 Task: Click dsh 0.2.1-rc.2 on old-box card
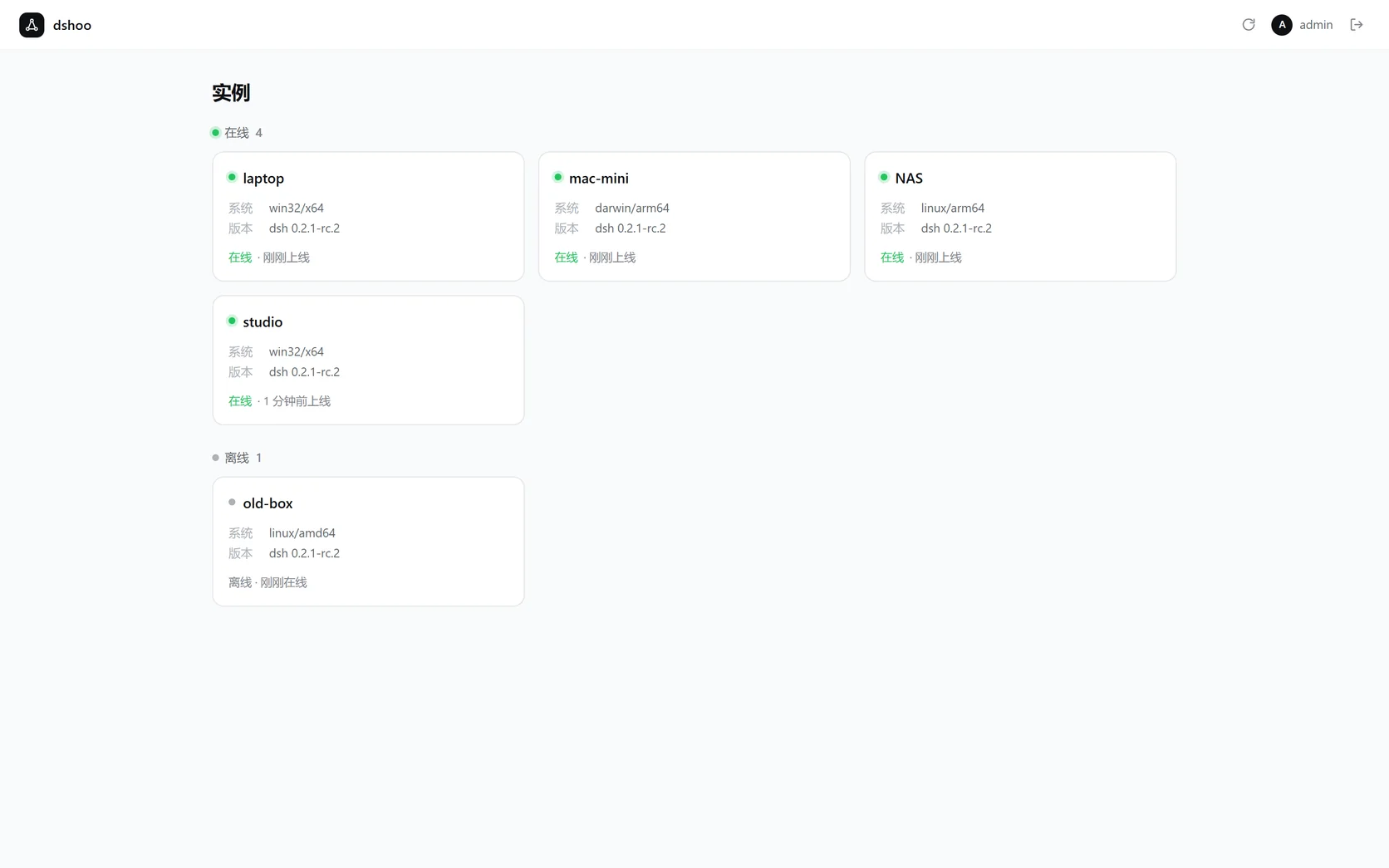point(304,553)
